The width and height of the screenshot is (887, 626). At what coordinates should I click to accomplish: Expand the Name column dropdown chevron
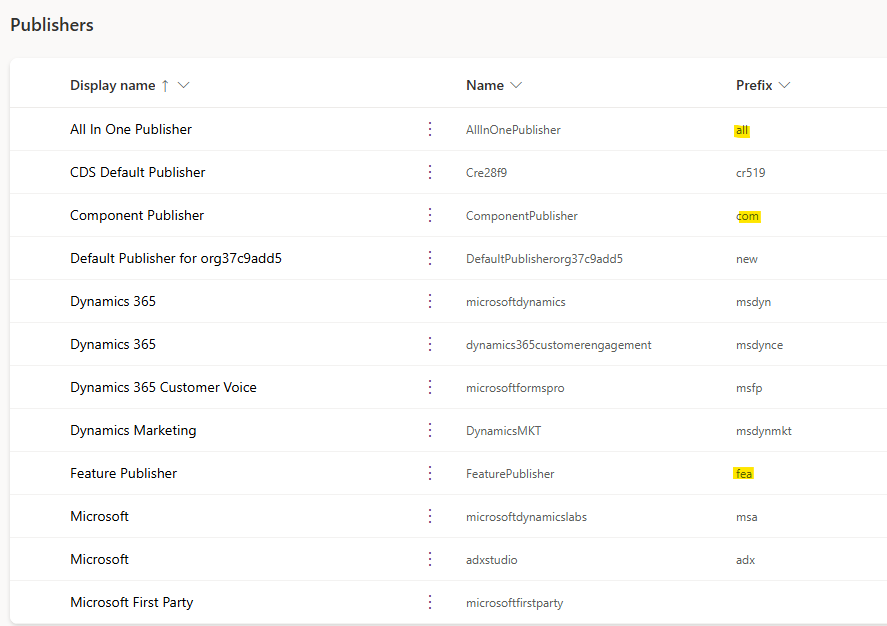[516, 85]
